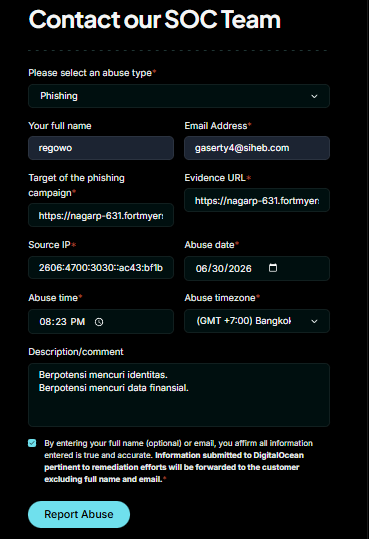Click the 'Description/comment' label
The width and height of the screenshot is (369, 539).
76,352
